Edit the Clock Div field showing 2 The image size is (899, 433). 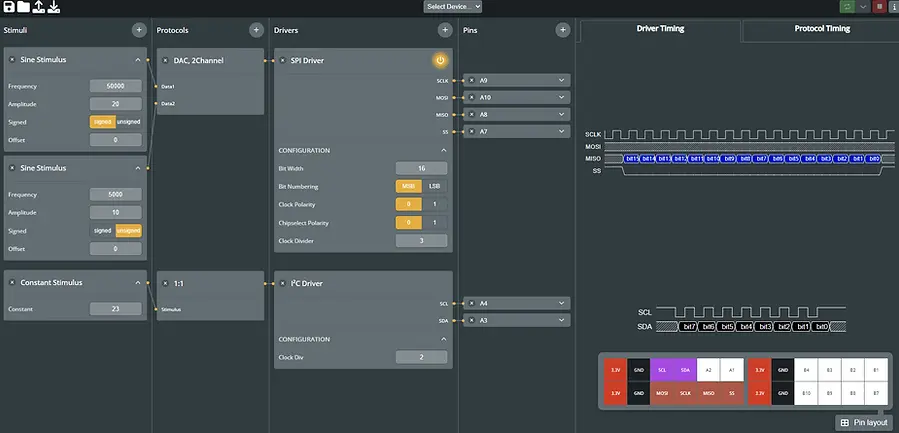coord(421,357)
